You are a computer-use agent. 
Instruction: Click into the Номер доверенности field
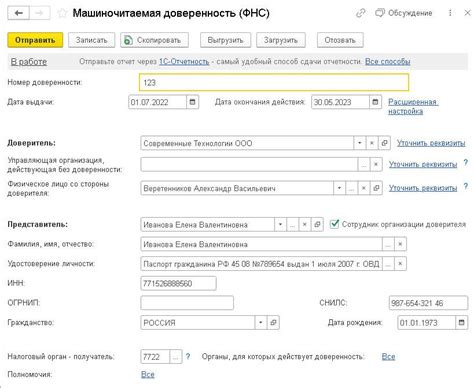point(274,82)
